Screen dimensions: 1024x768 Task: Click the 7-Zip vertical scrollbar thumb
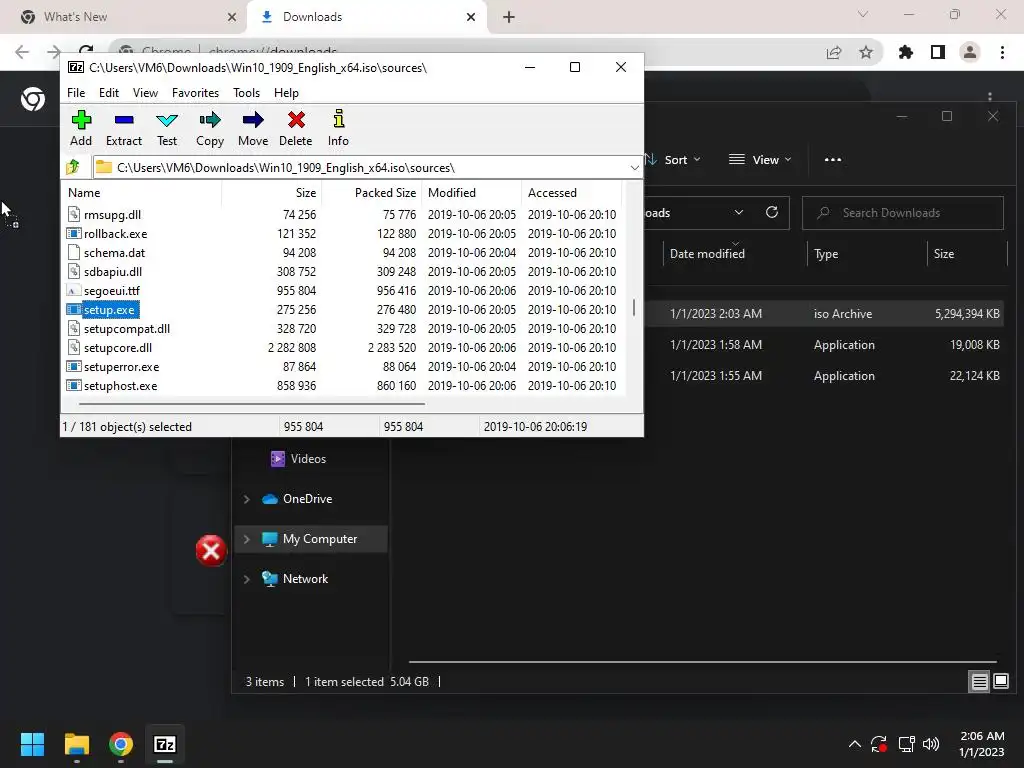pyautogui.click(x=633, y=308)
